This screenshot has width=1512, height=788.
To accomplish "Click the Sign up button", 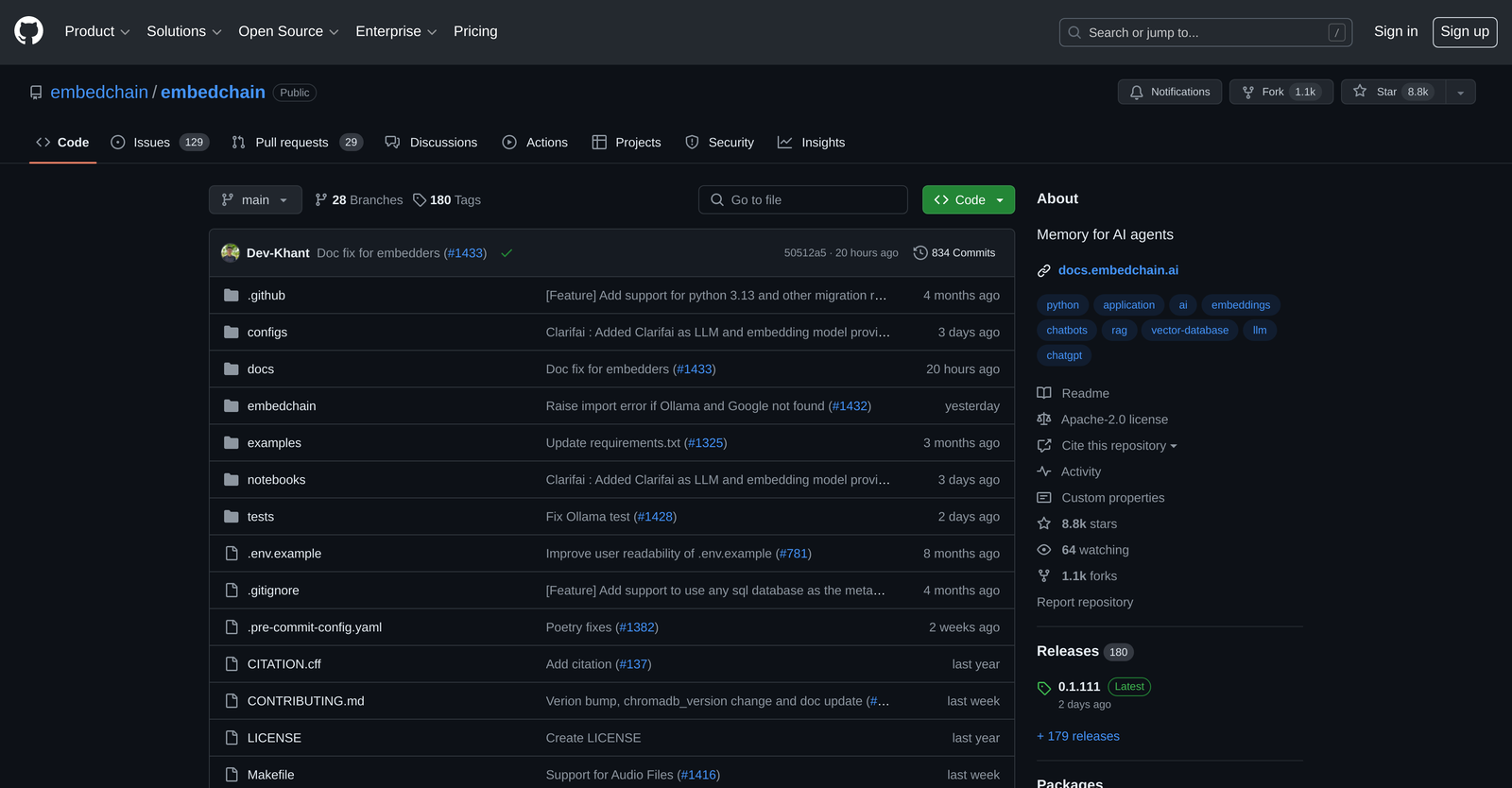I will [x=1465, y=31].
